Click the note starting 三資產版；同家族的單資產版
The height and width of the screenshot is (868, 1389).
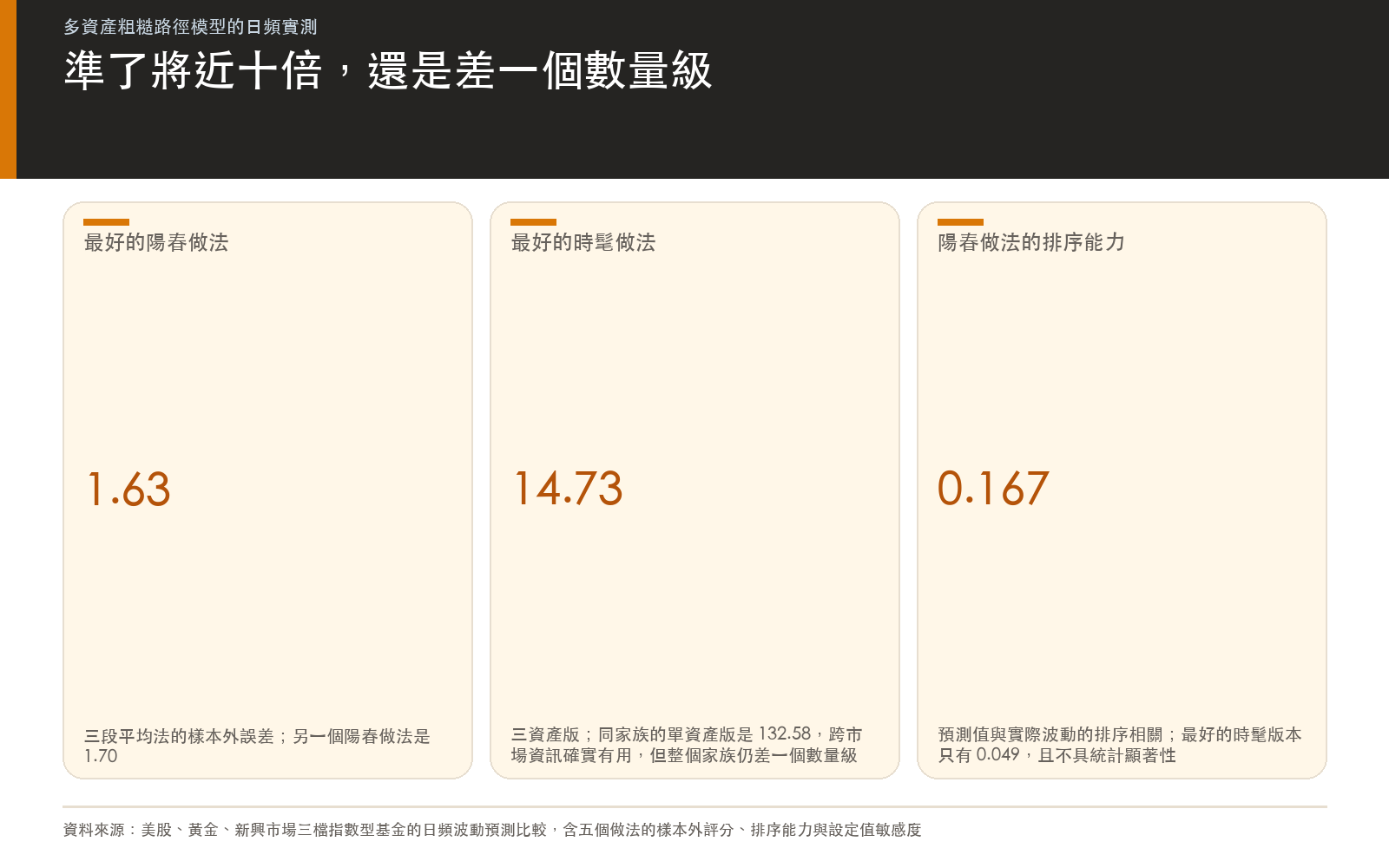click(687, 745)
